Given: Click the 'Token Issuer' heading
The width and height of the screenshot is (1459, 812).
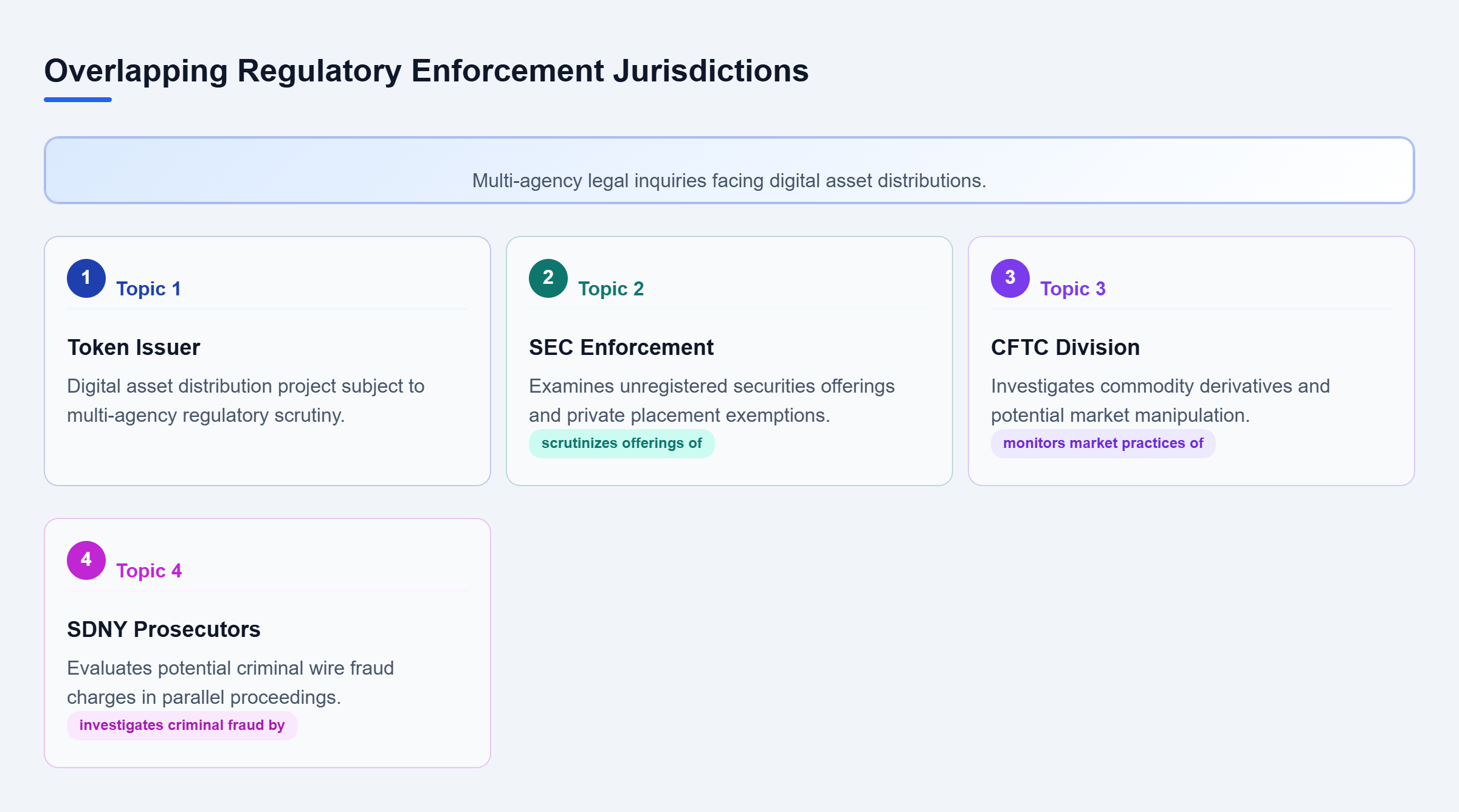Looking at the screenshot, I should point(134,348).
